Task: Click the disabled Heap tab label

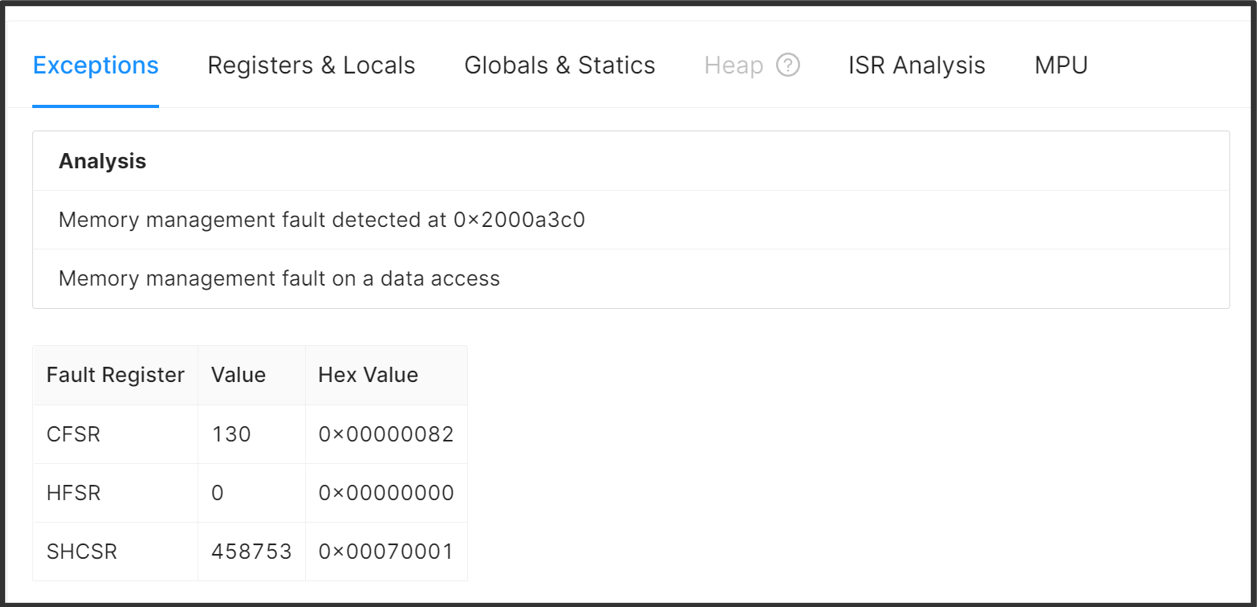Action: click(735, 64)
